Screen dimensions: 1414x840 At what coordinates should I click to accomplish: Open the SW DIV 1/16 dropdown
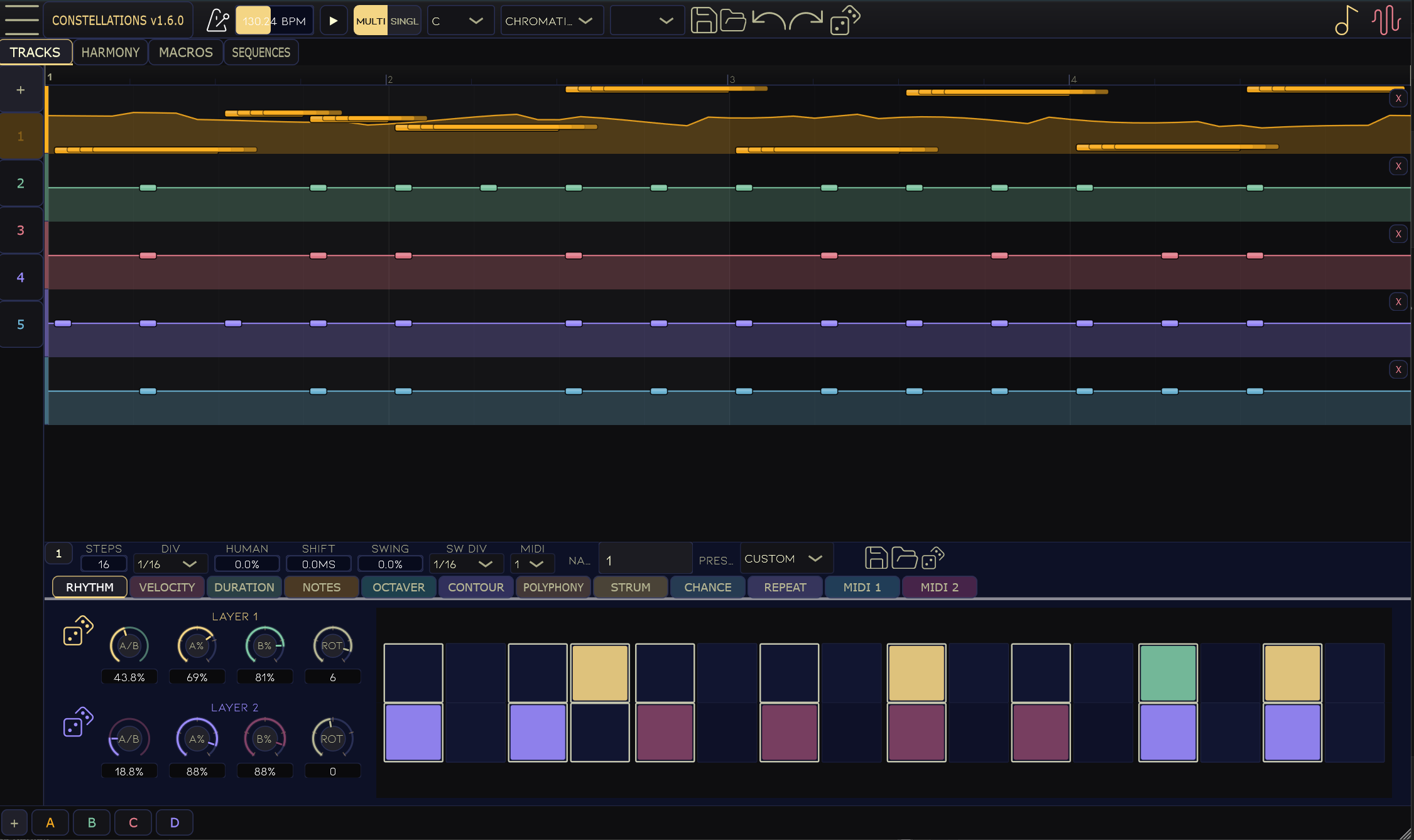[466, 564]
